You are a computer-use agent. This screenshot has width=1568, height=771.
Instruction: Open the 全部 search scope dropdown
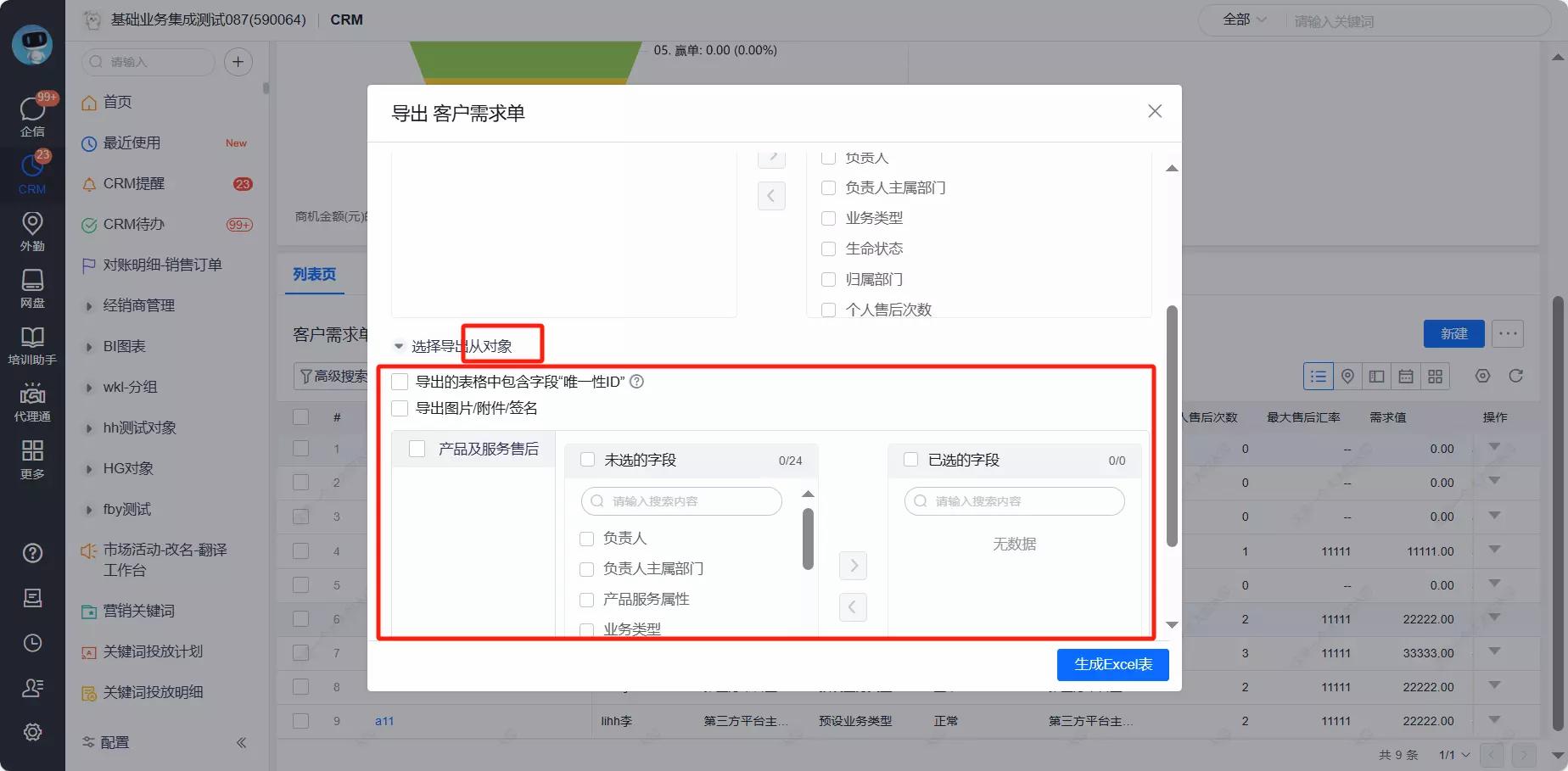pos(1244,20)
